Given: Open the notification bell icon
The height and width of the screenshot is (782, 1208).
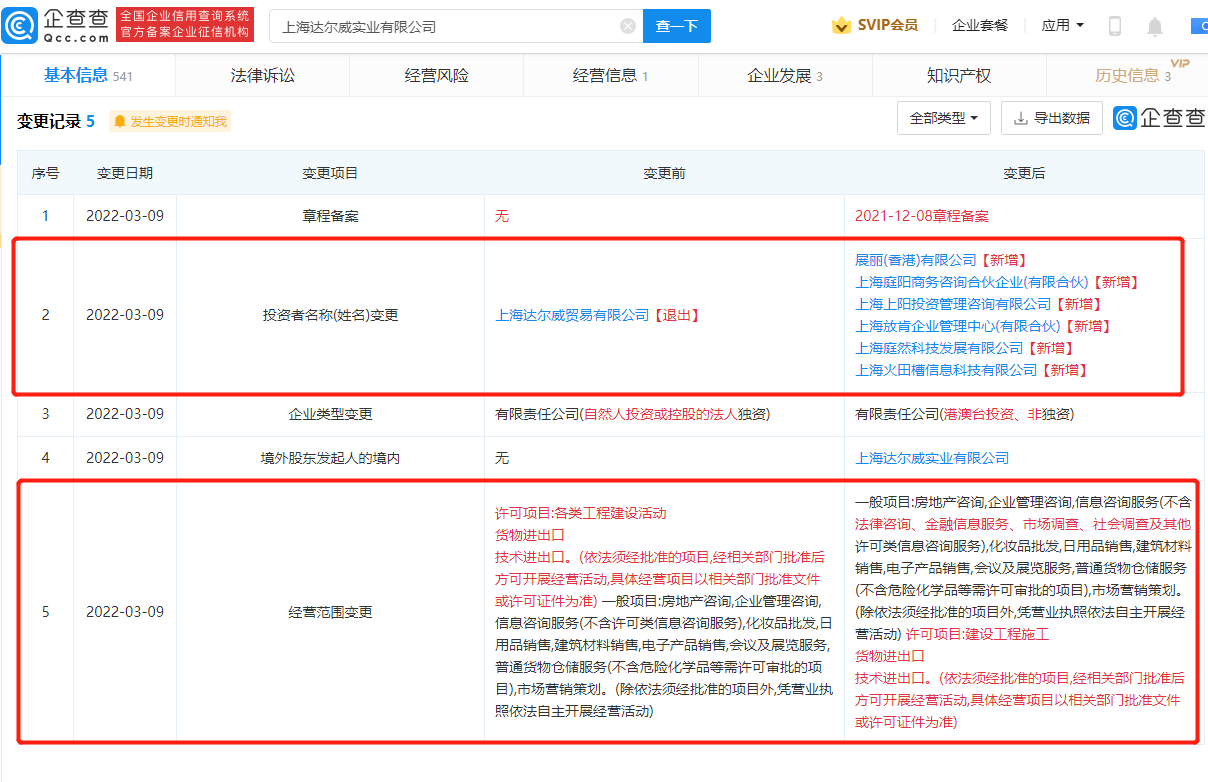Looking at the screenshot, I should [x=1155, y=26].
